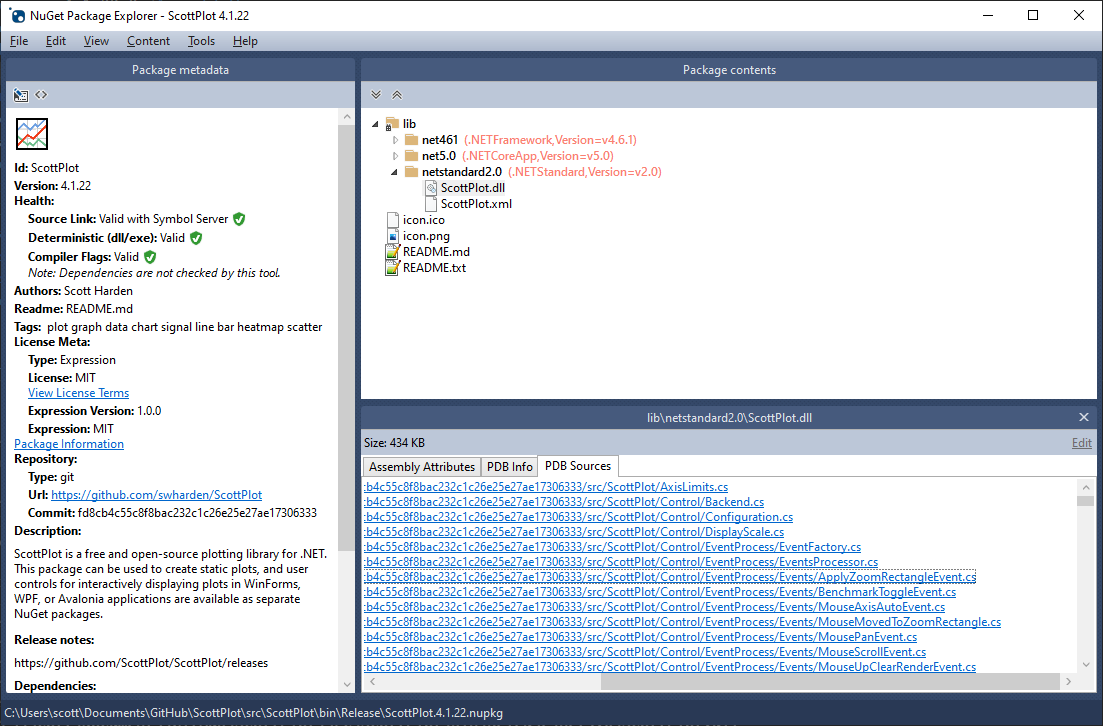Collapse the netstandard2.0 folder
Screen dimensions: 1103x726
[x=393, y=171]
